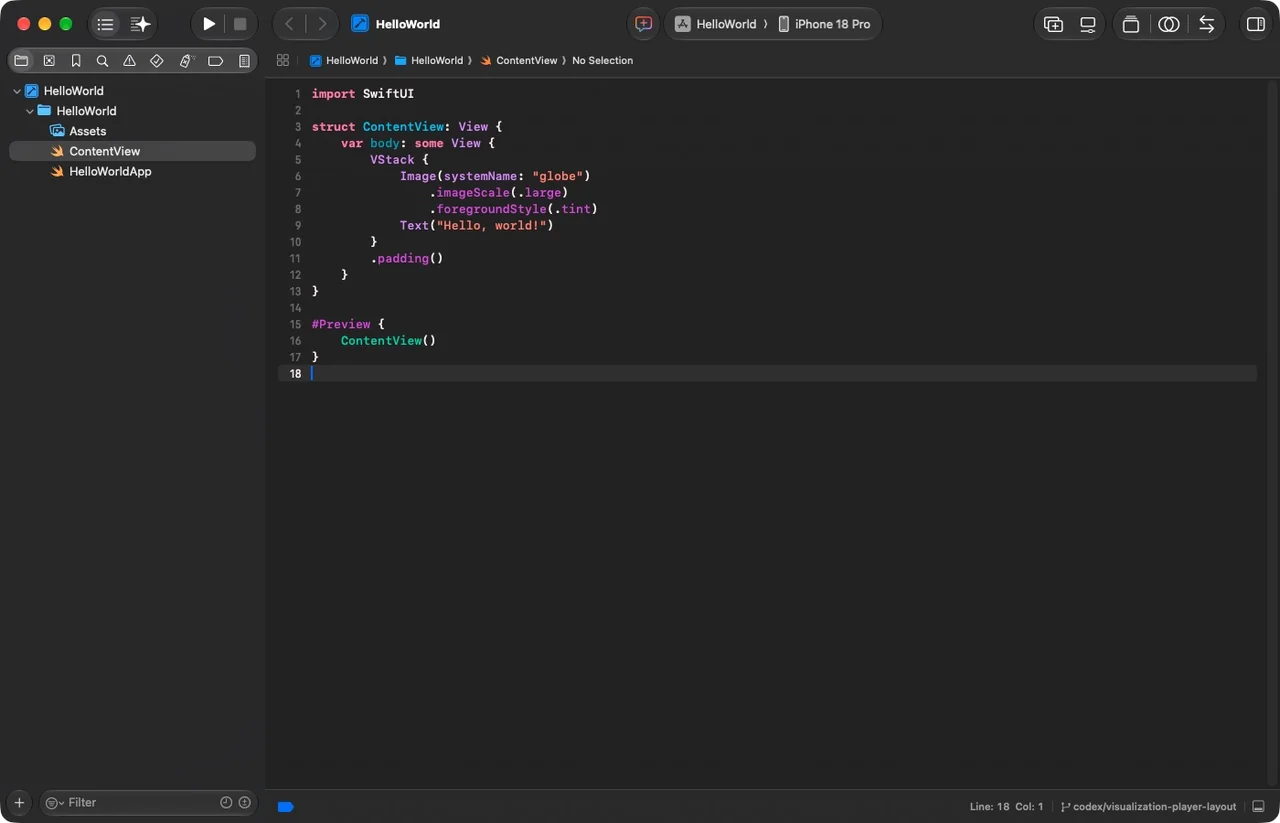
Task: Open the new chat assistant bubble icon
Action: click(x=644, y=24)
